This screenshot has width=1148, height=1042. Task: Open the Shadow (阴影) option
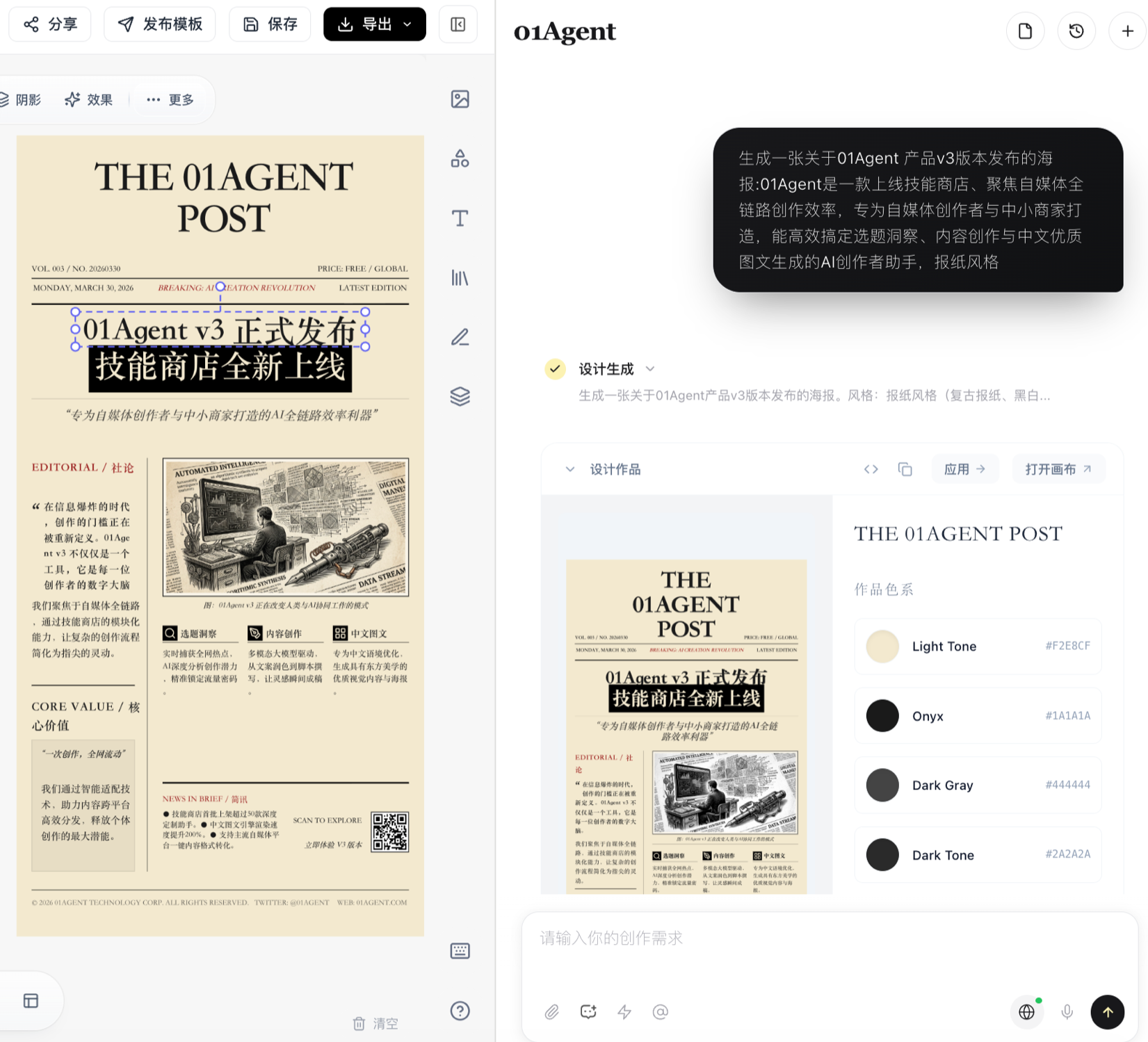click(x=21, y=100)
